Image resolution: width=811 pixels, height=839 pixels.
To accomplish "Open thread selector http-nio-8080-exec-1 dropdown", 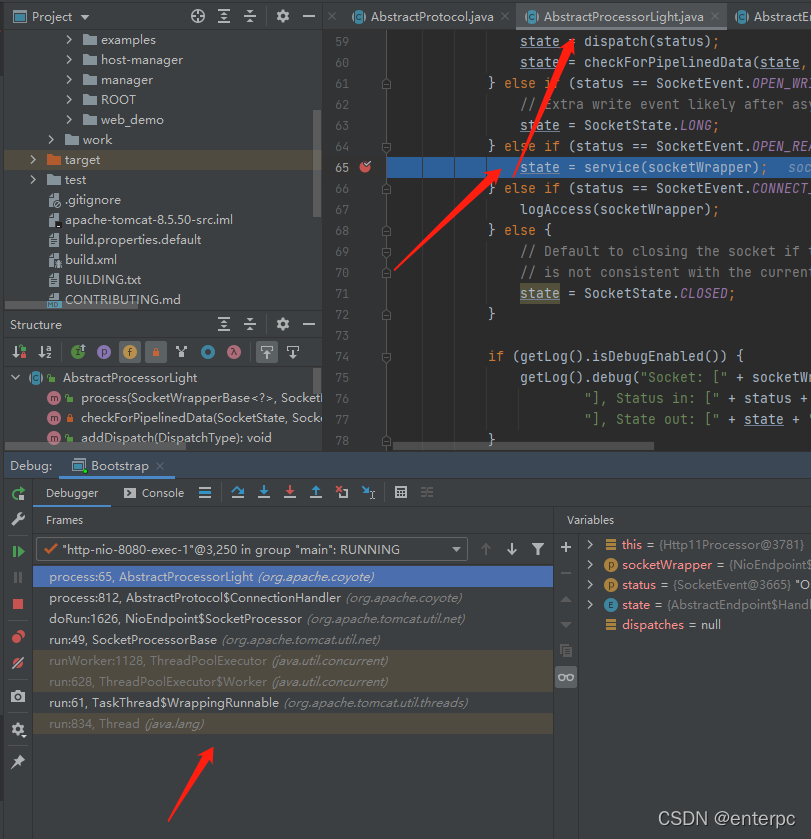I will coord(252,550).
